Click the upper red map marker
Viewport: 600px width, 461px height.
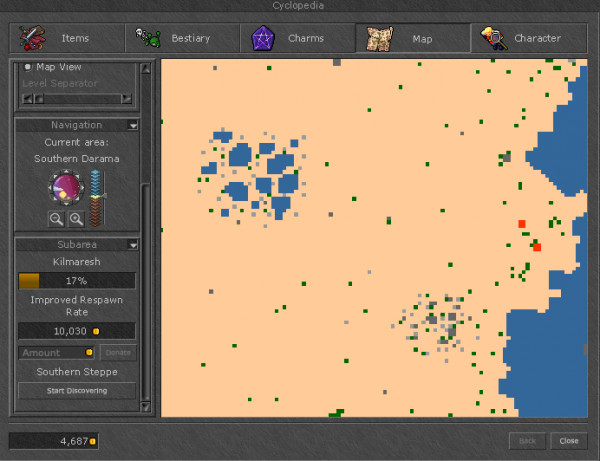[x=522, y=224]
